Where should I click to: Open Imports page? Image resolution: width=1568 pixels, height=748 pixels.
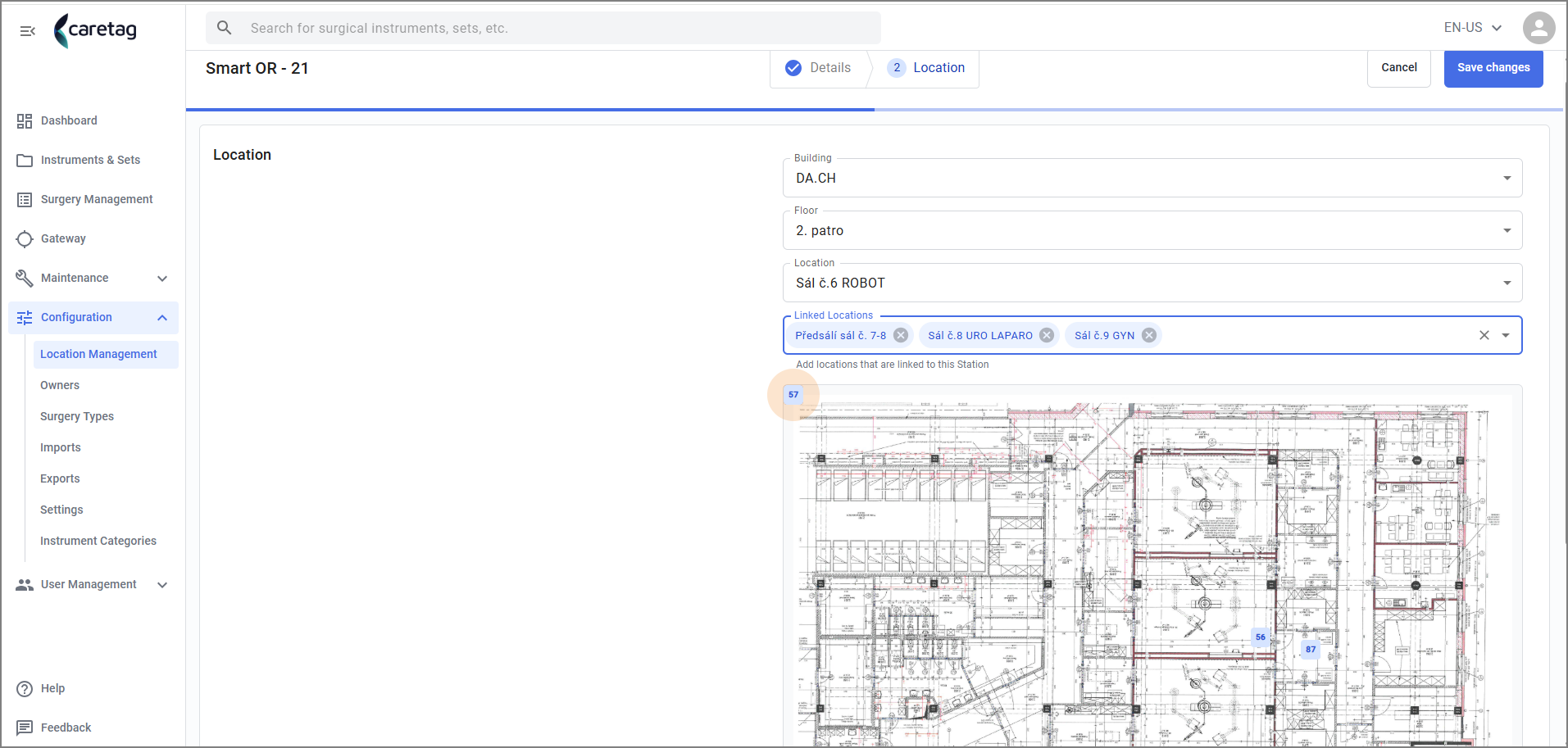(61, 448)
